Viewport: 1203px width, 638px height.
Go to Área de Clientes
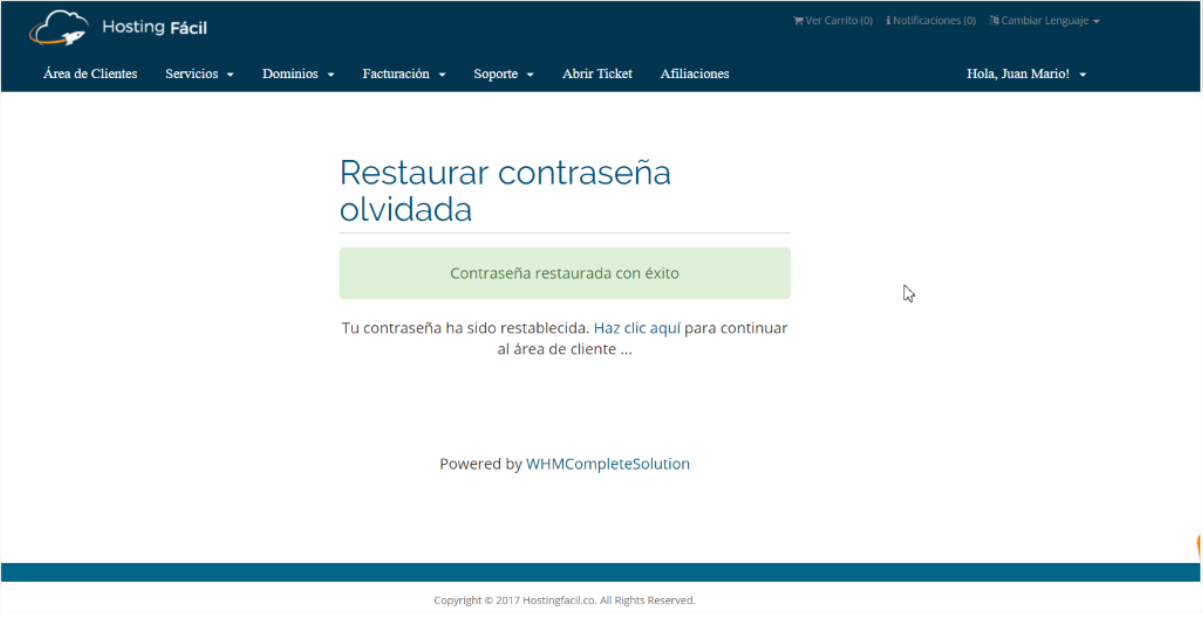point(90,74)
